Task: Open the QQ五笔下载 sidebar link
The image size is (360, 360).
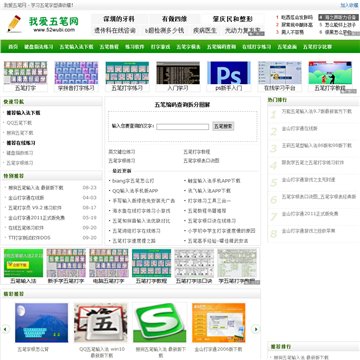Action: 19,123
